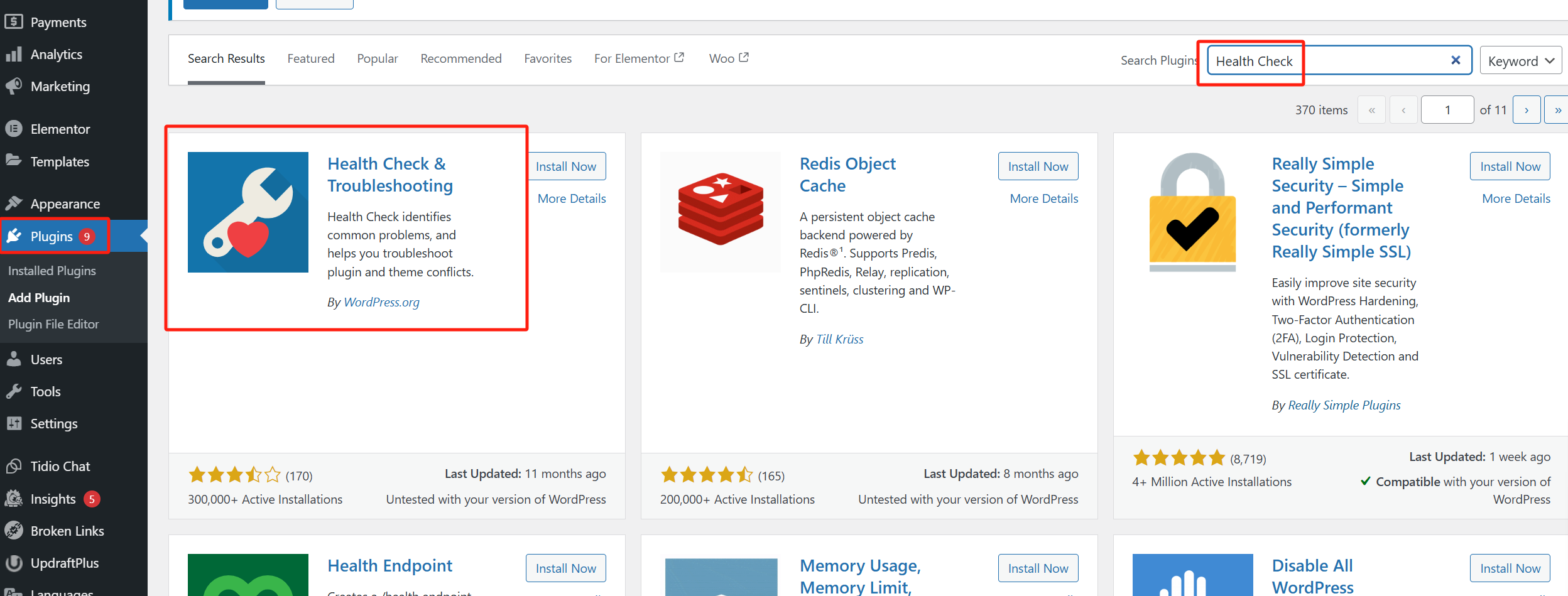Open the Analytics sidebar menu icon
The width and height of the screenshot is (1568, 596).
[x=14, y=55]
